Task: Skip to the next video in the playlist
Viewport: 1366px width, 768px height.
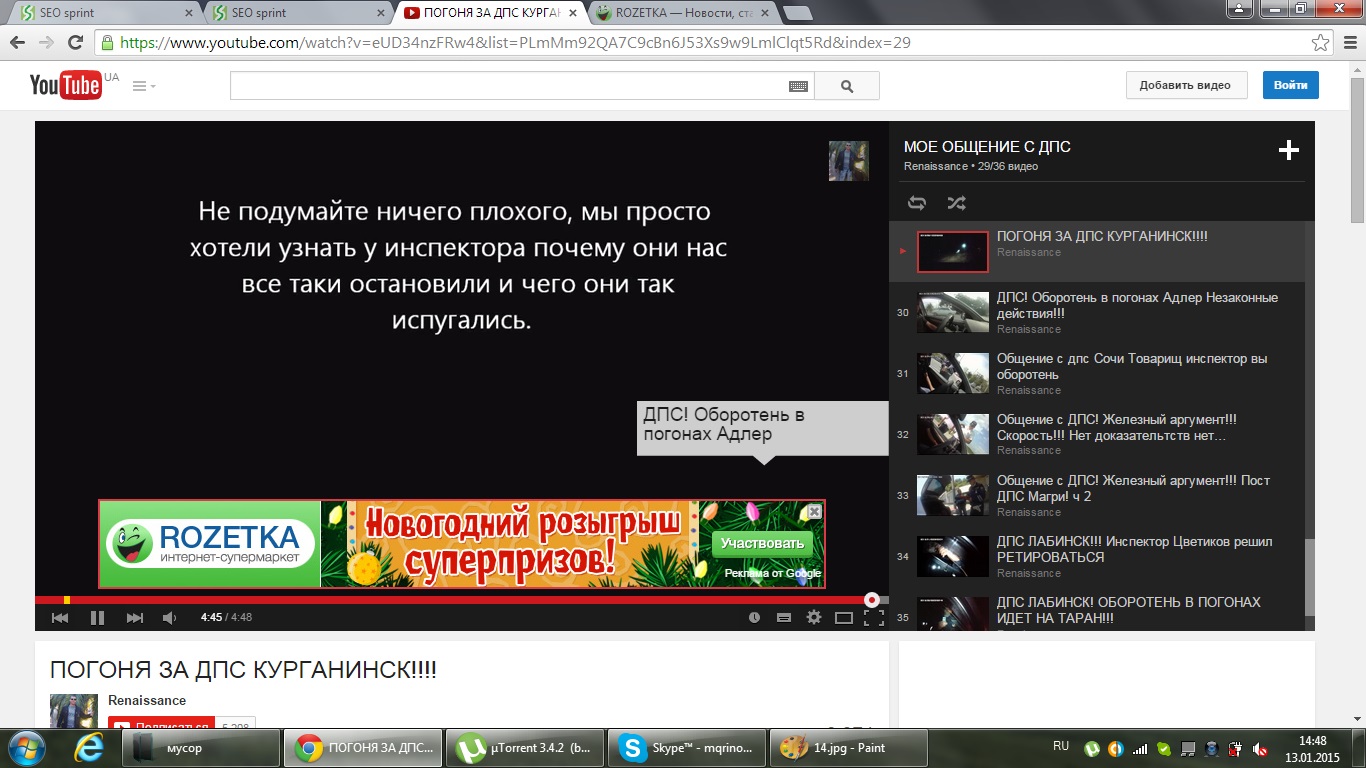Action: [135, 618]
